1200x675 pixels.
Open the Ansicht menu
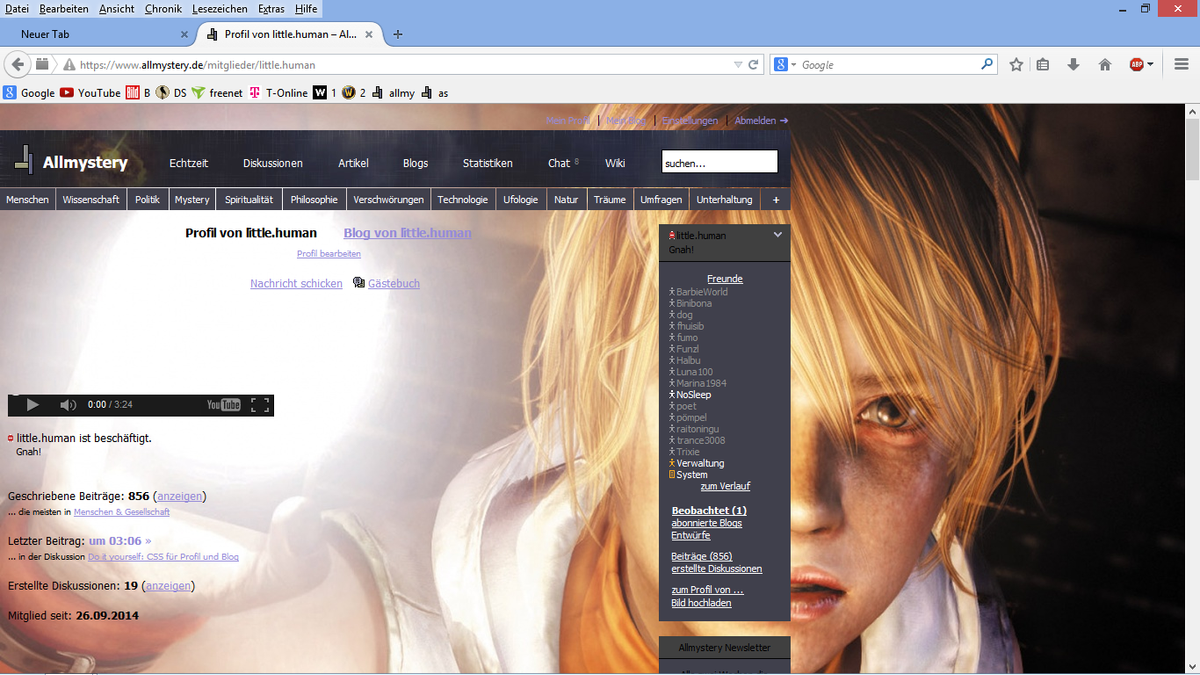point(117,9)
